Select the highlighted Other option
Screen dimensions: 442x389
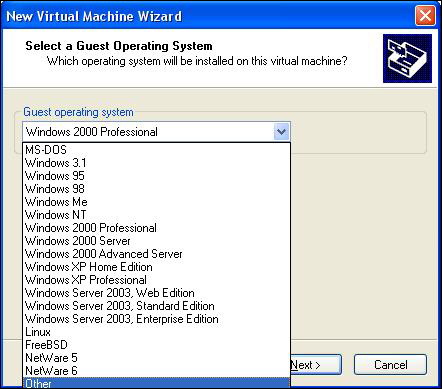click(x=157, y=383)
